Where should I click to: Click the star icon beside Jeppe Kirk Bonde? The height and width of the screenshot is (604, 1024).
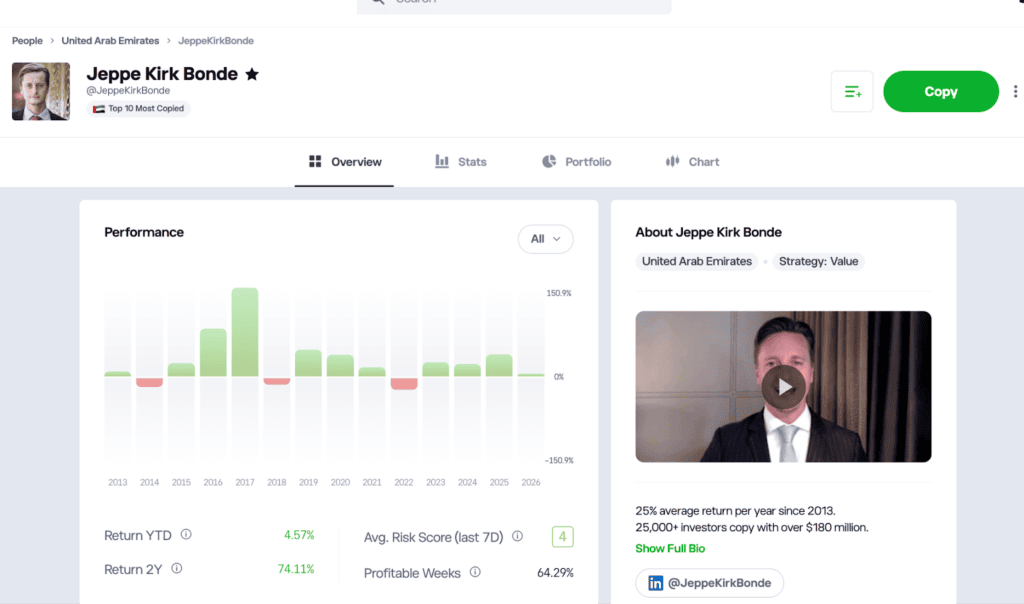pos(252,74)
